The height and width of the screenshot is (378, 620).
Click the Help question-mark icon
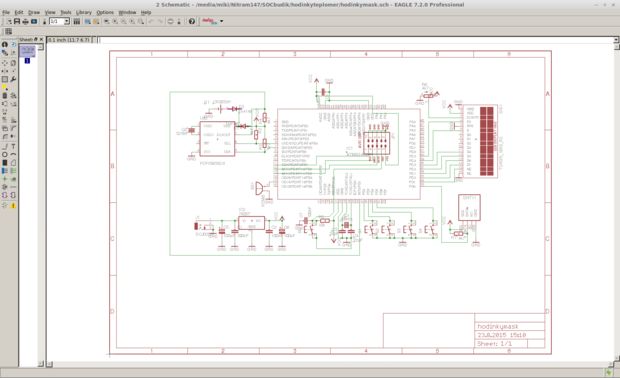192,21
